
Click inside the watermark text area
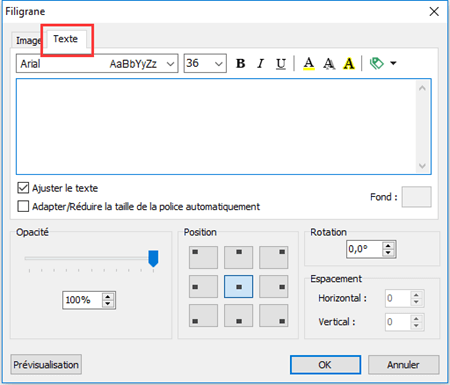pos(216,127)
